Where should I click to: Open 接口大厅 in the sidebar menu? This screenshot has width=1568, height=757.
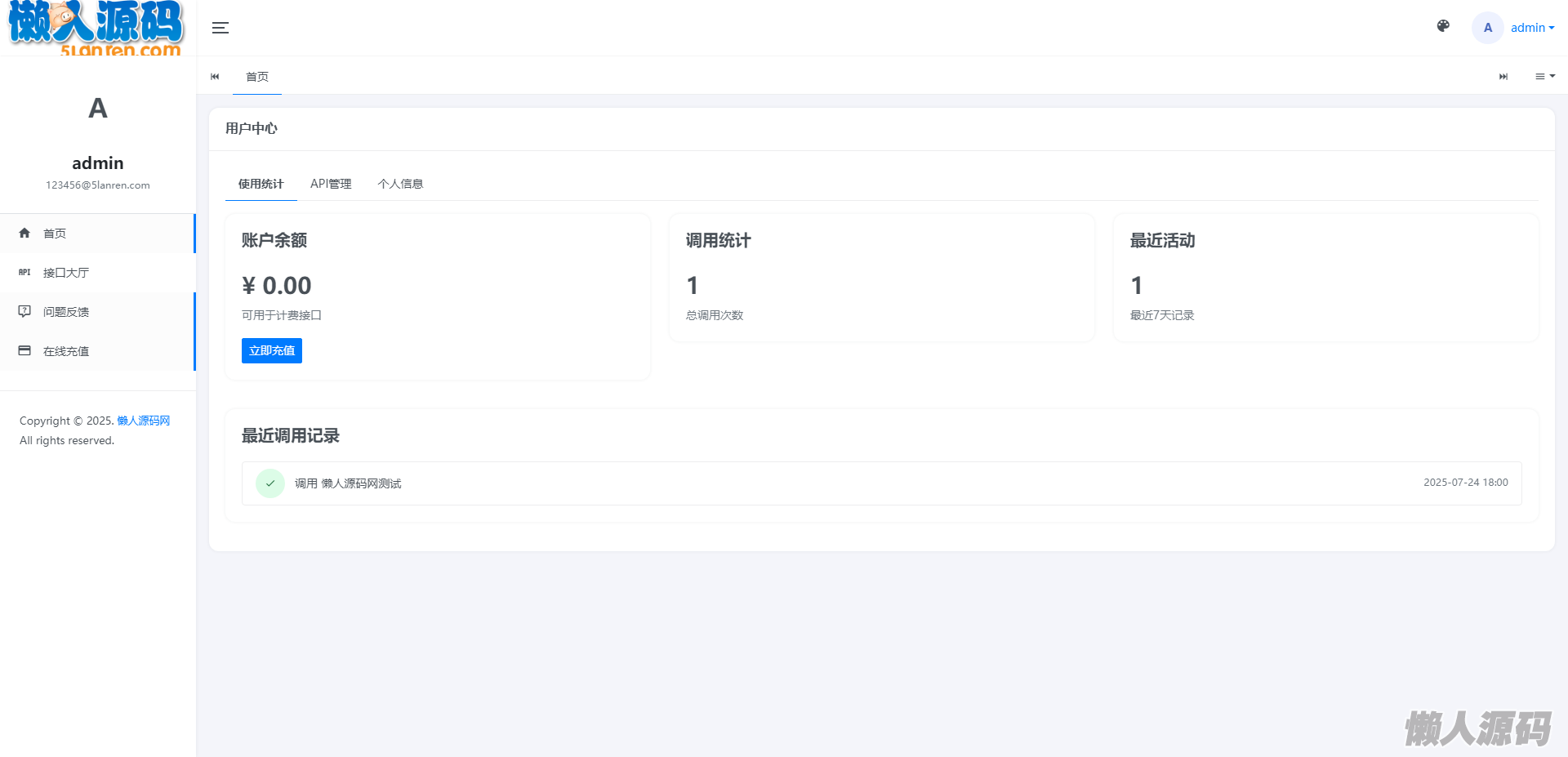(66, 273)
